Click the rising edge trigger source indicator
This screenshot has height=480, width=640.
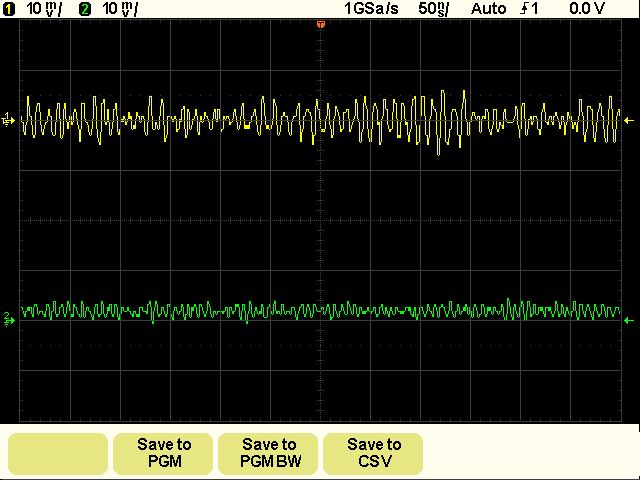click(x=529, y=9)
